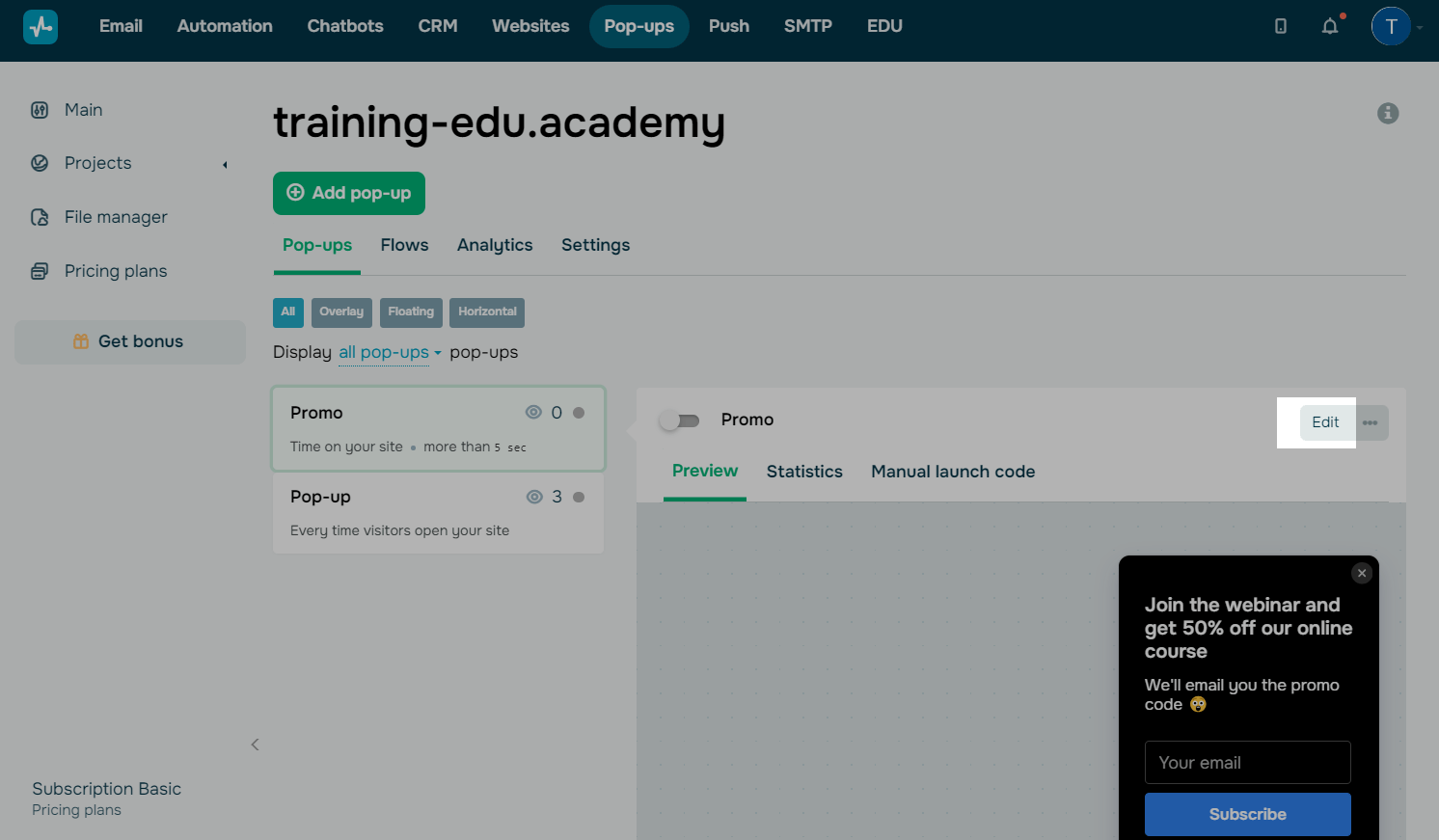This screenshot has height=840, width=1439.
Task: Switch to the Statistics tab
Action: pos(804,472)
